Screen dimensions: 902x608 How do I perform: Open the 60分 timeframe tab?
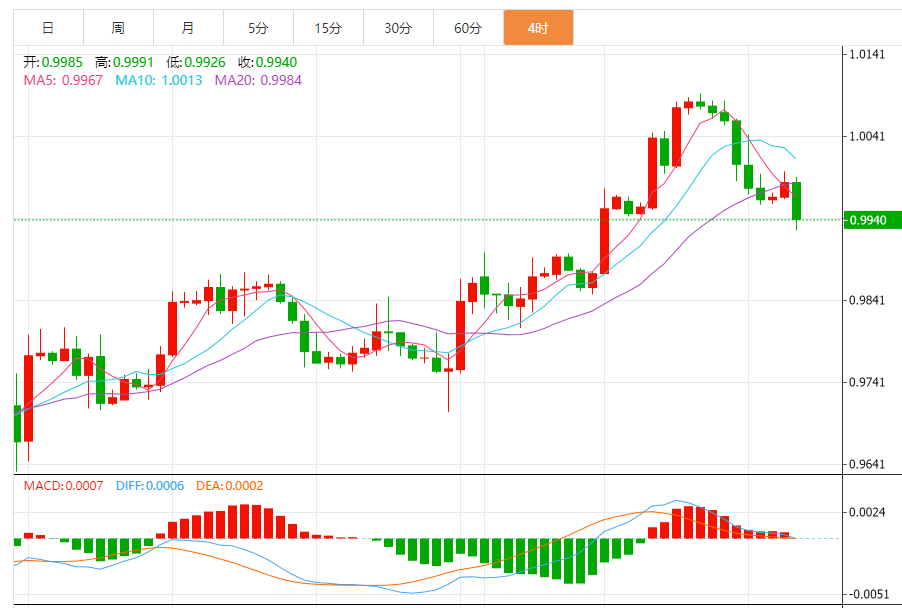click(468, 28)
